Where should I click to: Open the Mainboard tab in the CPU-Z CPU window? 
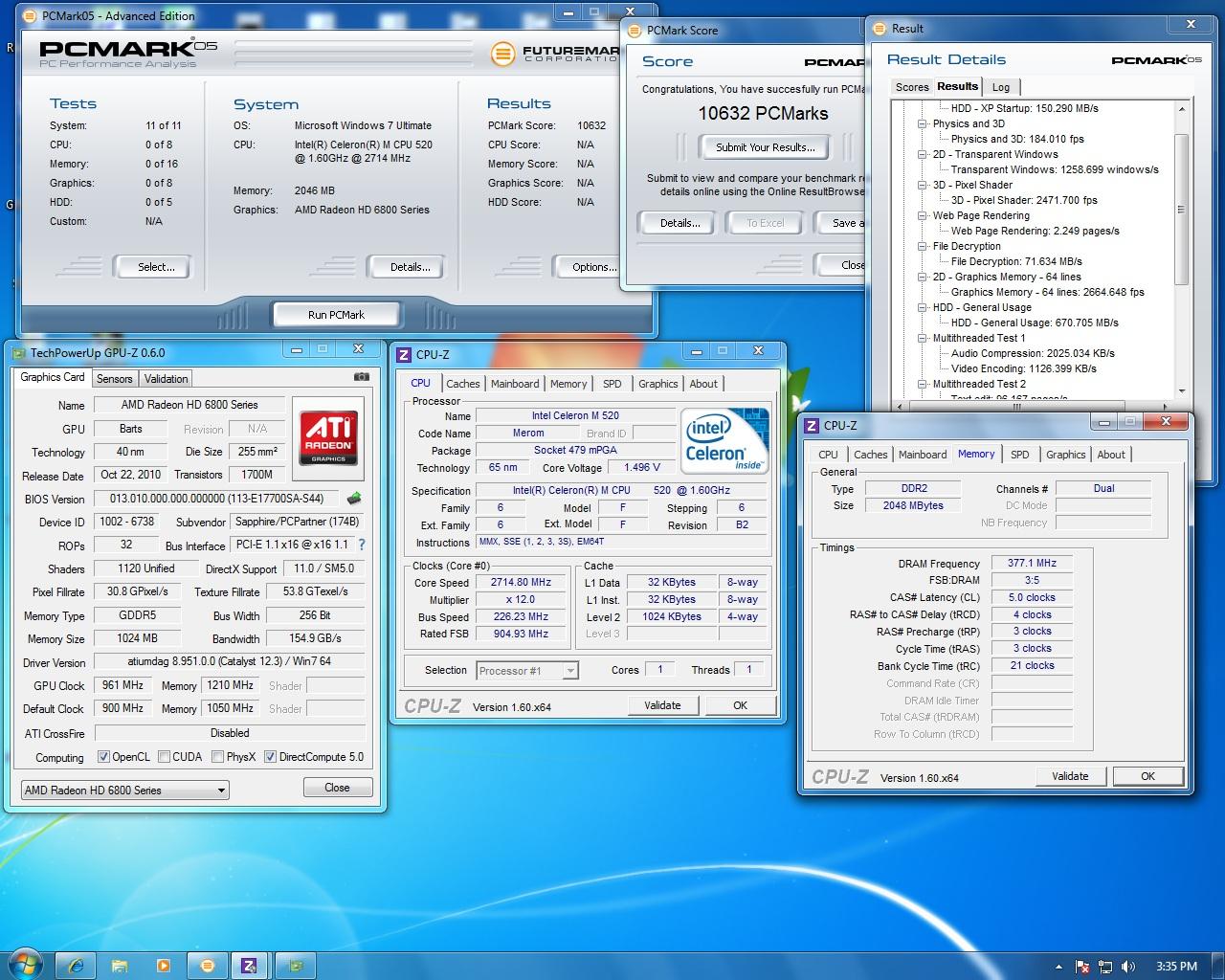515,384
